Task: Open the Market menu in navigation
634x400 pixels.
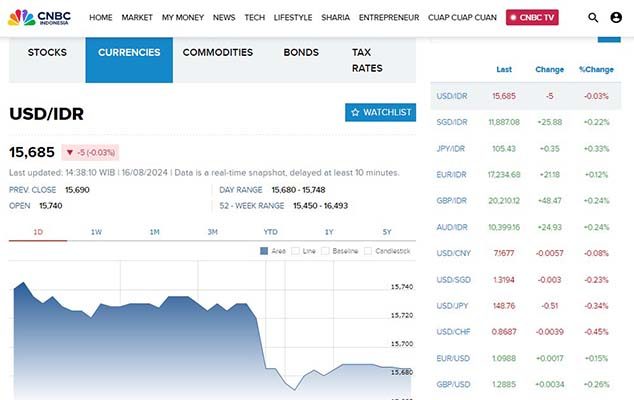Action: (x=137, y=18)
